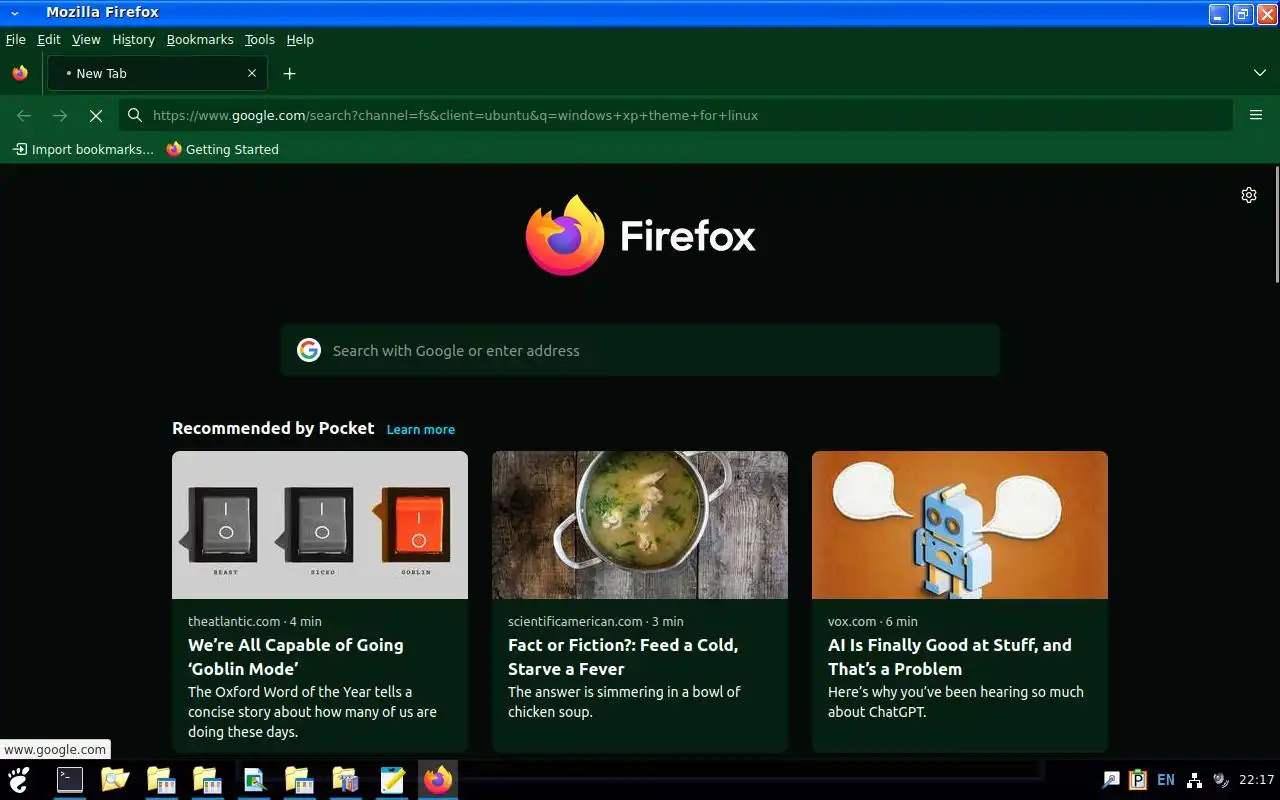Open the list all tabs chevron
The width and height of the screenshot is (1280, 800).
click(x=1259, y=73)
